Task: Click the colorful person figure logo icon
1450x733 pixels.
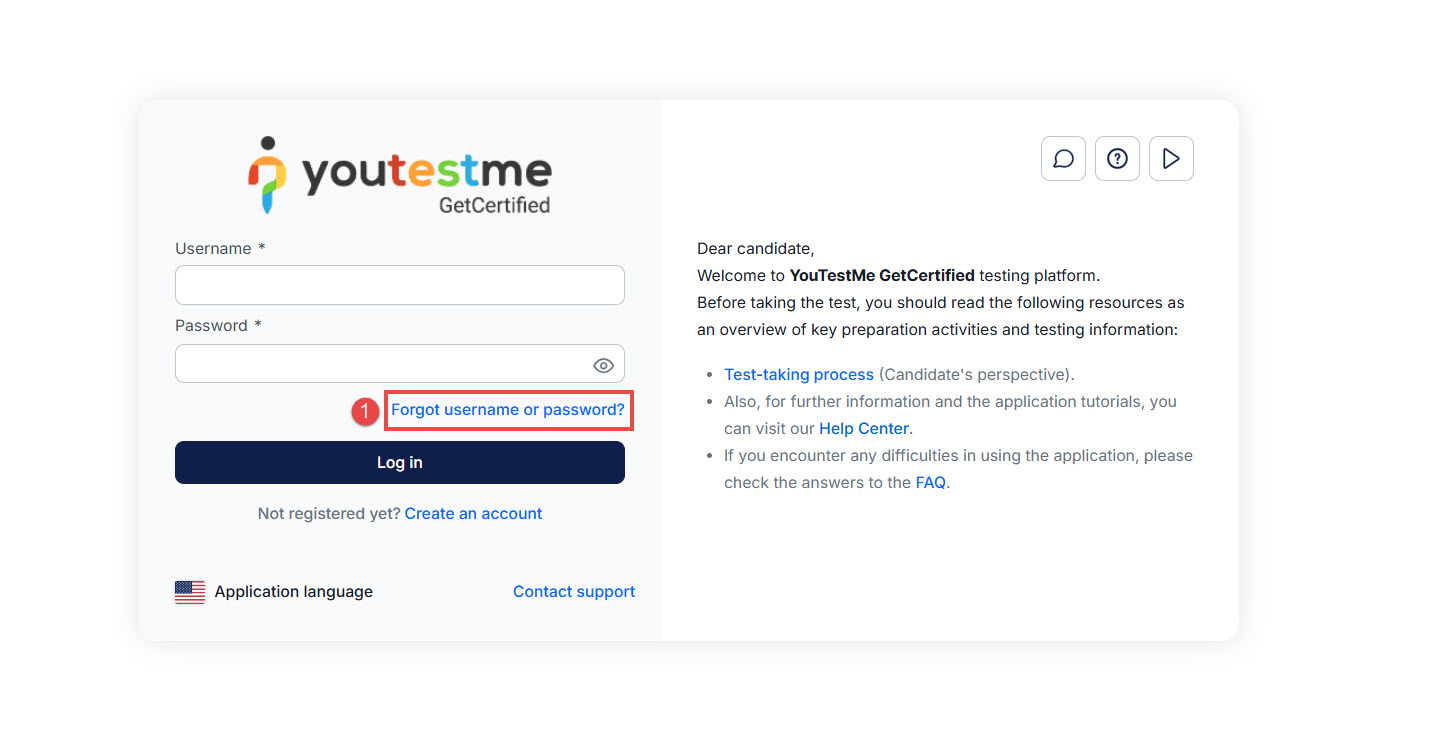Action: [267, 175]
